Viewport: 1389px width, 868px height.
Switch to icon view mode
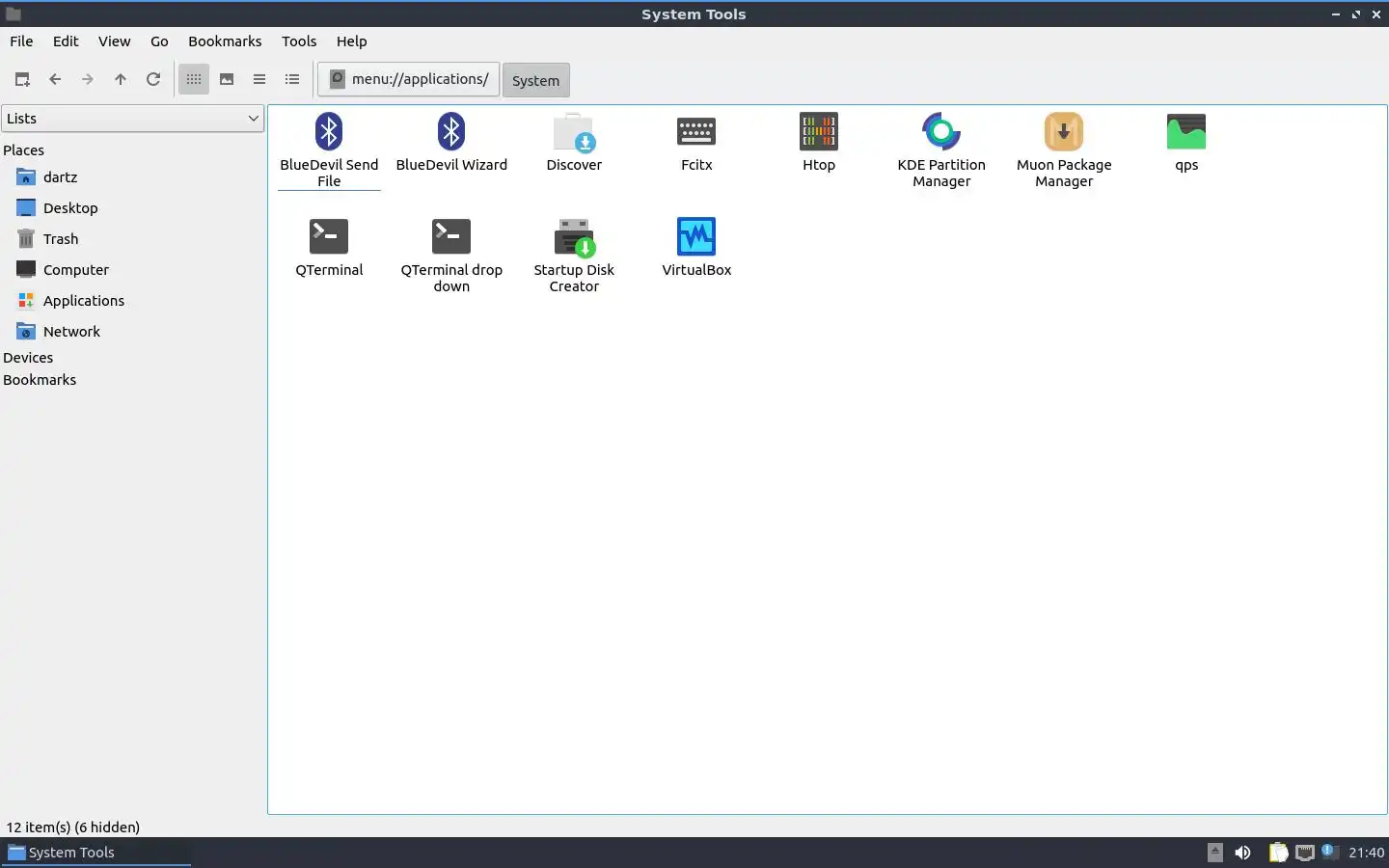coord(194,79)
